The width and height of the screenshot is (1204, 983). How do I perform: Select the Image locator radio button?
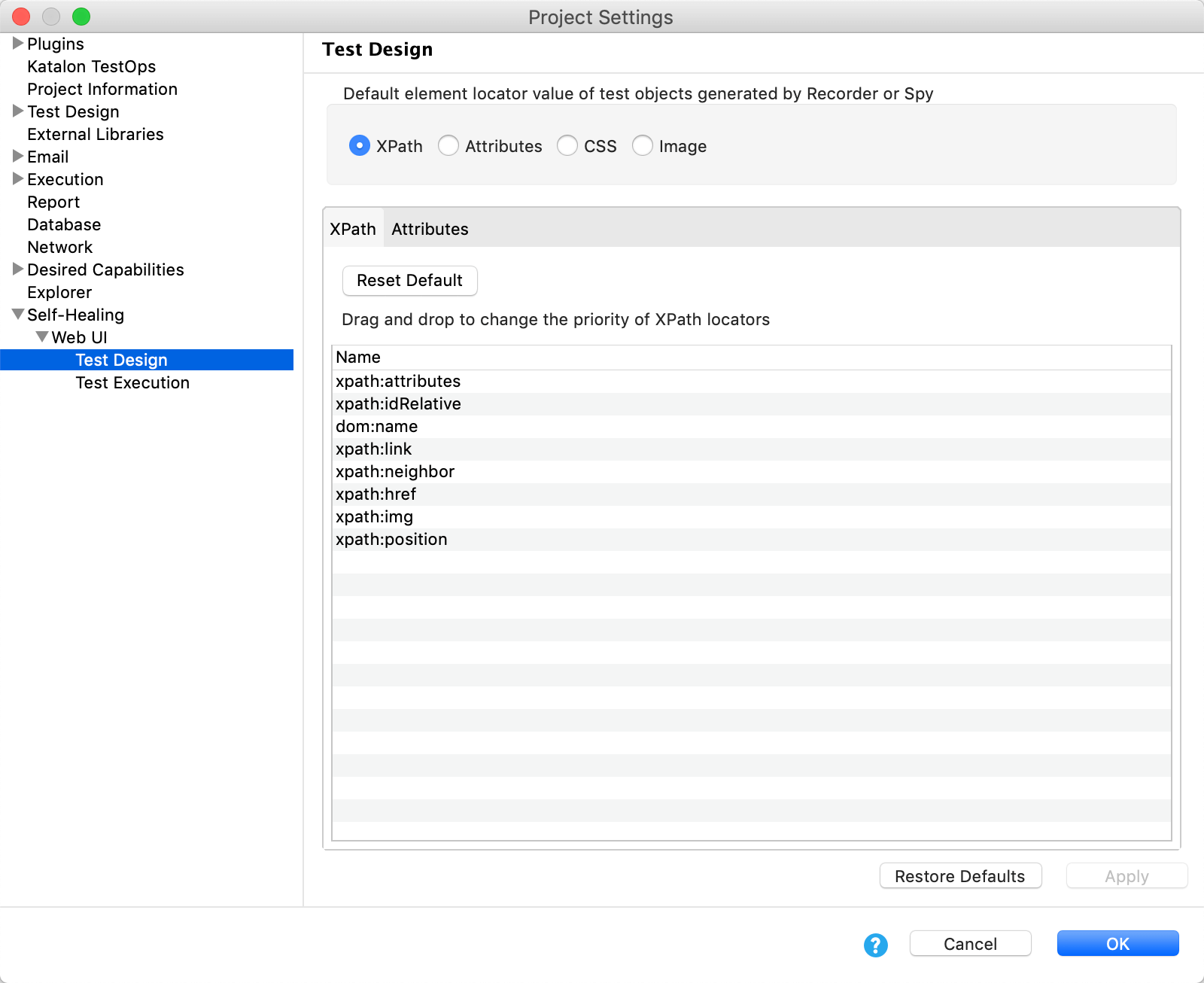click(642, 145)
